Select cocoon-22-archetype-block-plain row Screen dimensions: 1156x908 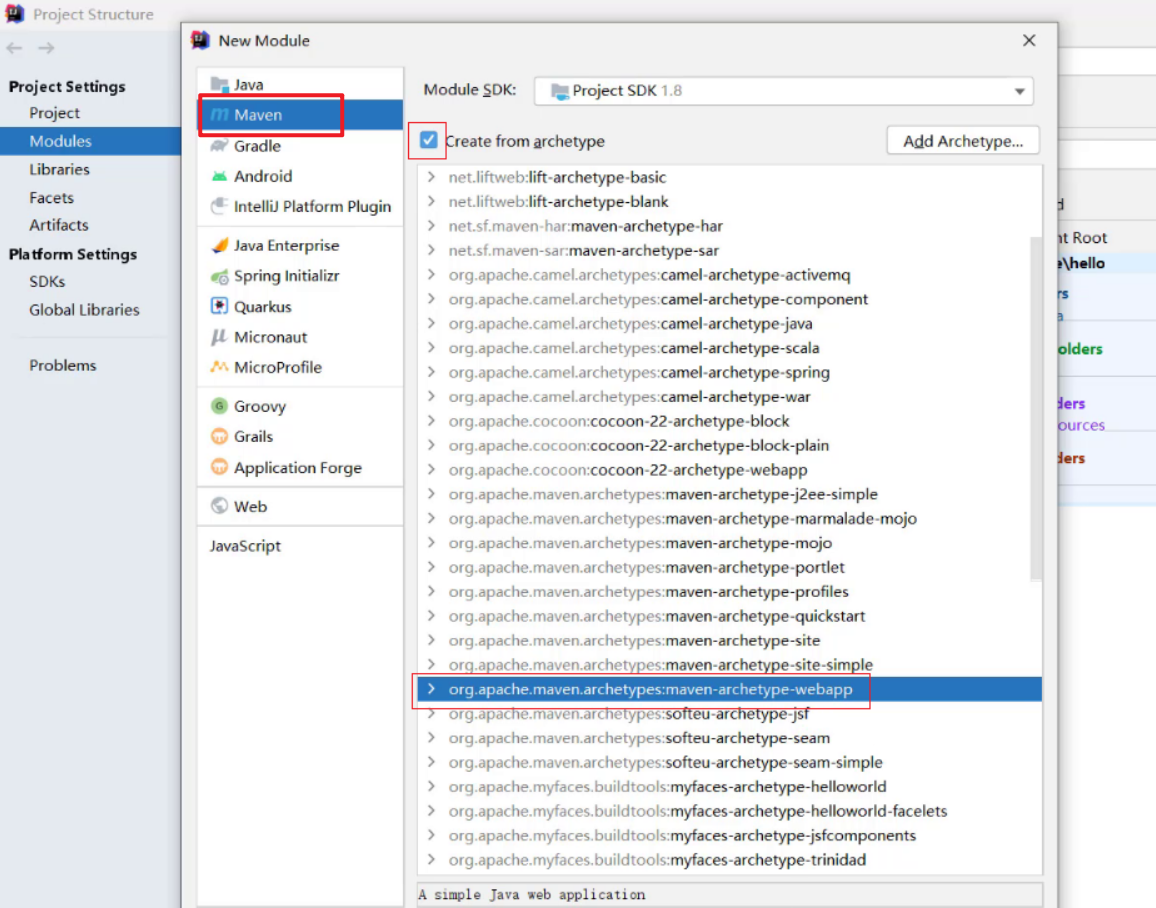coord(730,444)
